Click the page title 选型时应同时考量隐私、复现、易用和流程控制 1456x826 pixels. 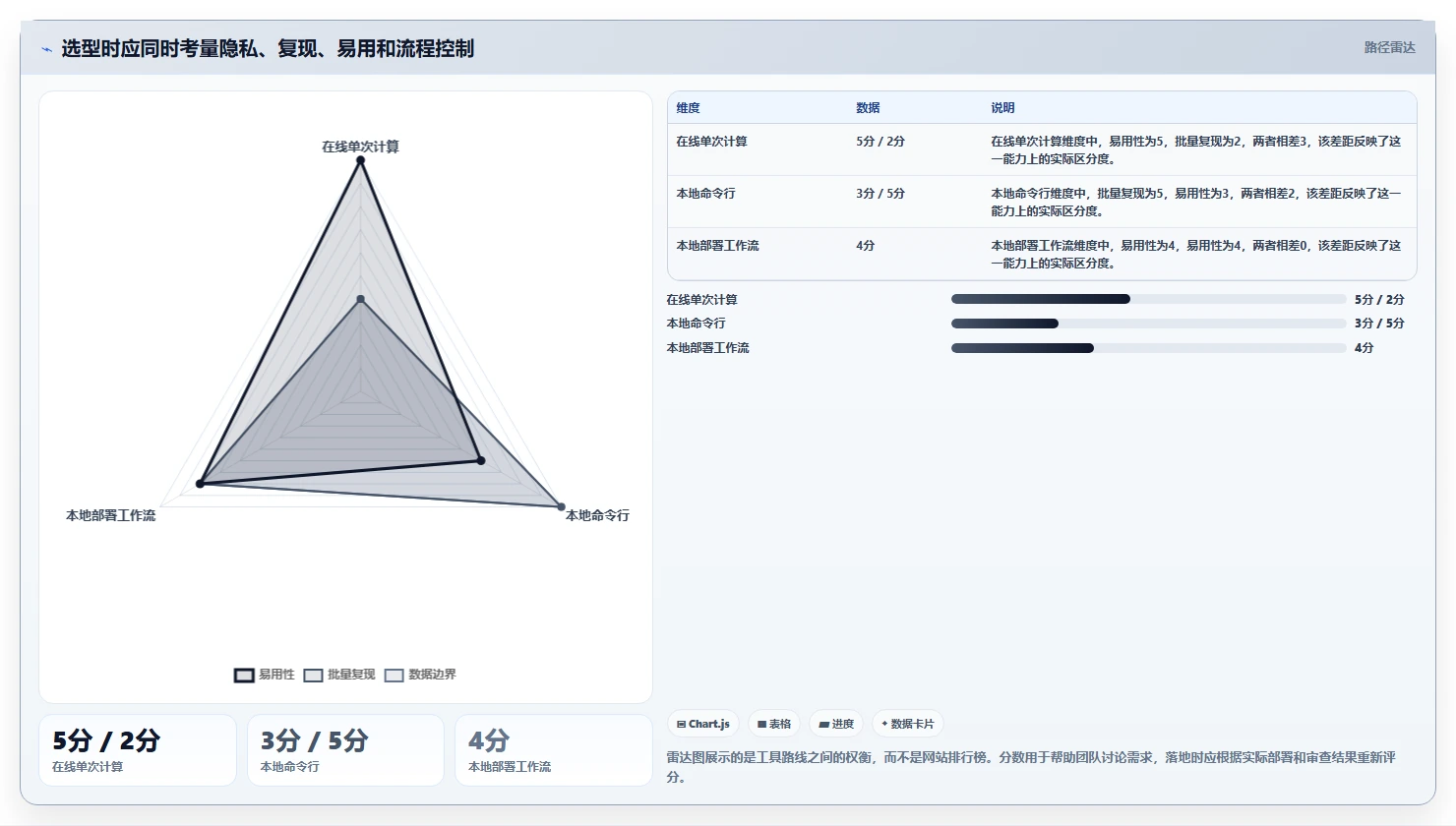click(268, 48)
